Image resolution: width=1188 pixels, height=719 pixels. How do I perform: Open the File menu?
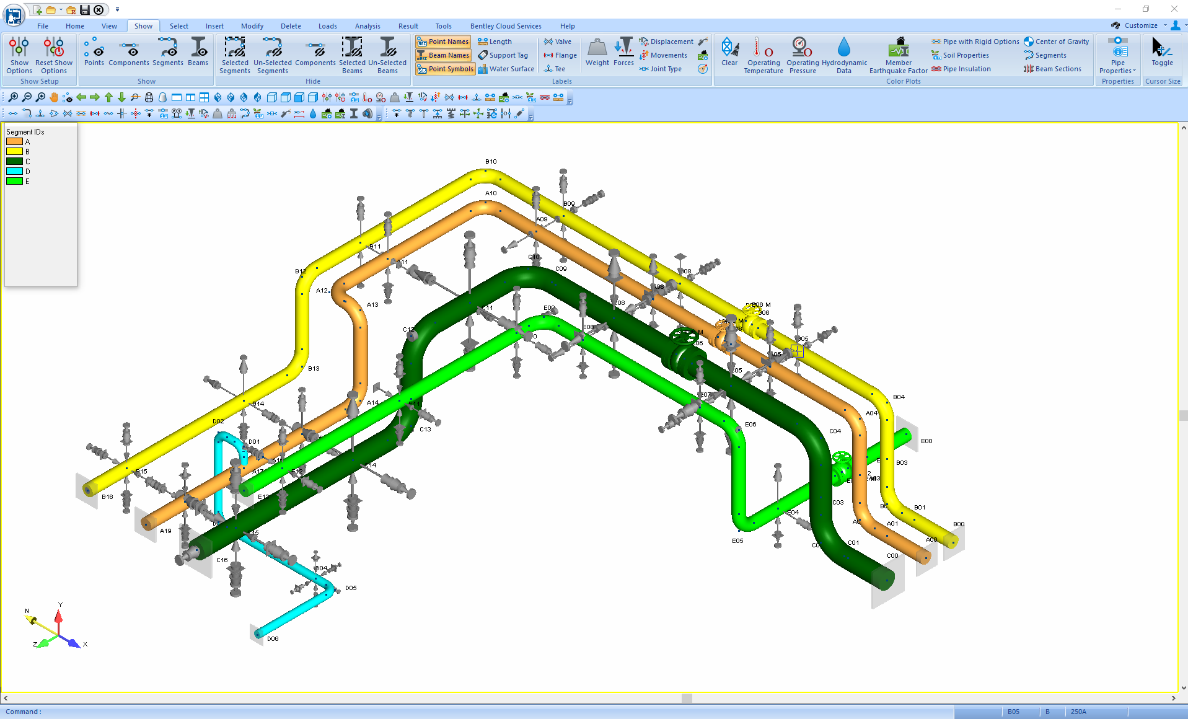point(42,26)
